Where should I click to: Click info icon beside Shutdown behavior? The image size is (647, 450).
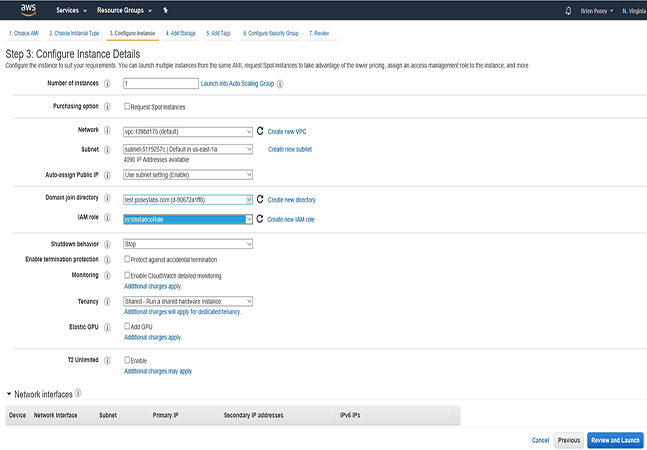click(107, 244)
